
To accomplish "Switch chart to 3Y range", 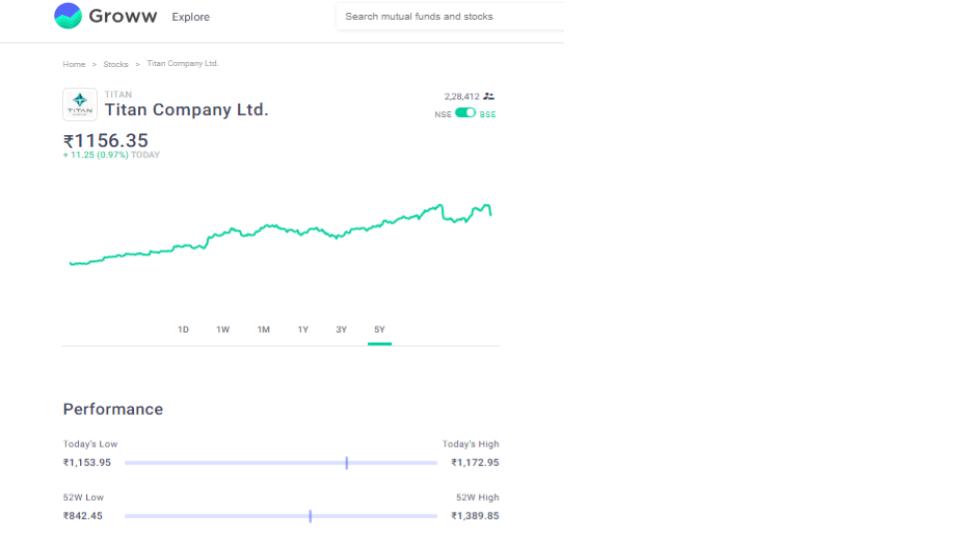I will coord(342,329).
